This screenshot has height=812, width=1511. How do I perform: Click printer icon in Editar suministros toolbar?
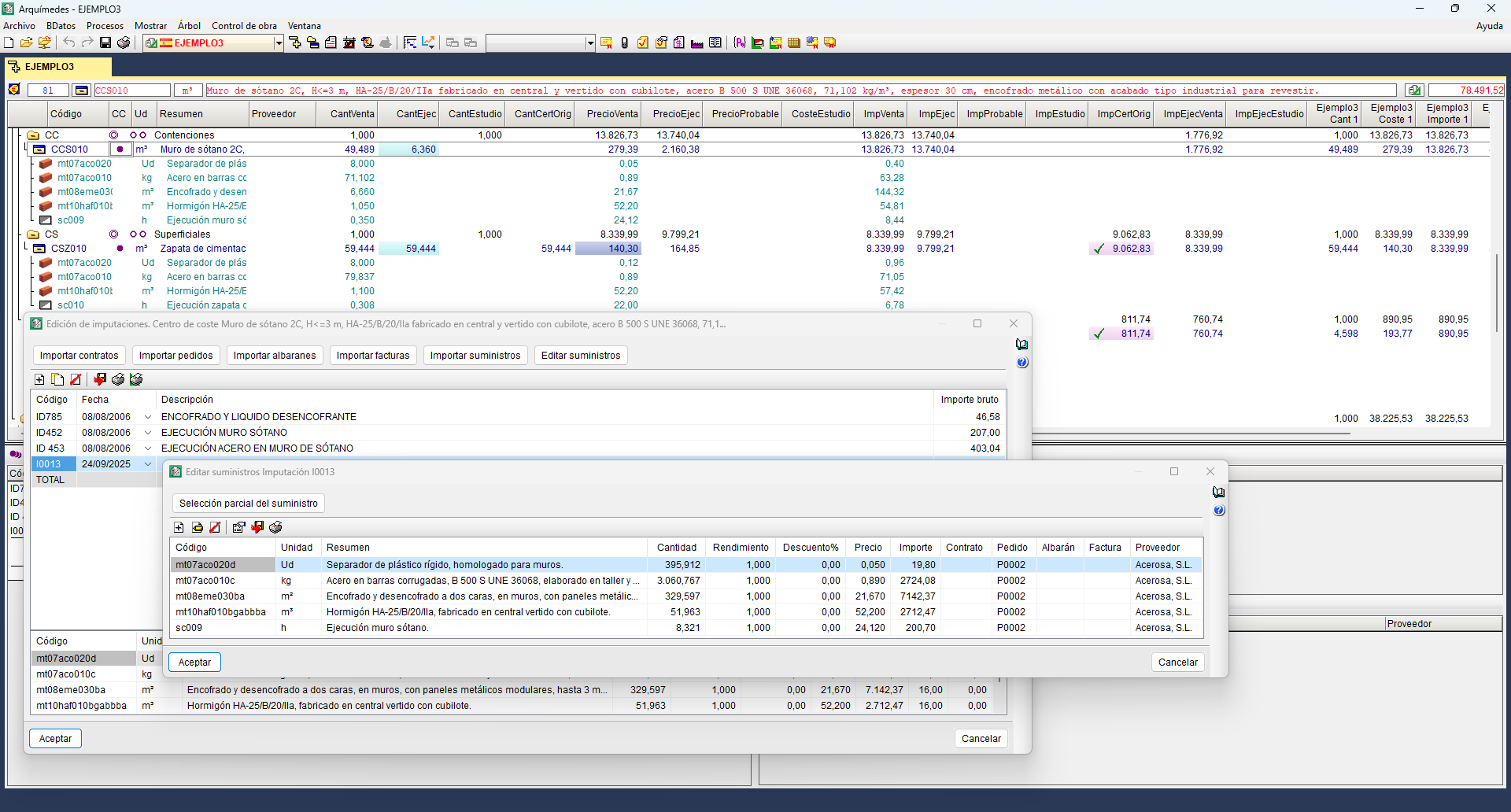click(275, 527)
